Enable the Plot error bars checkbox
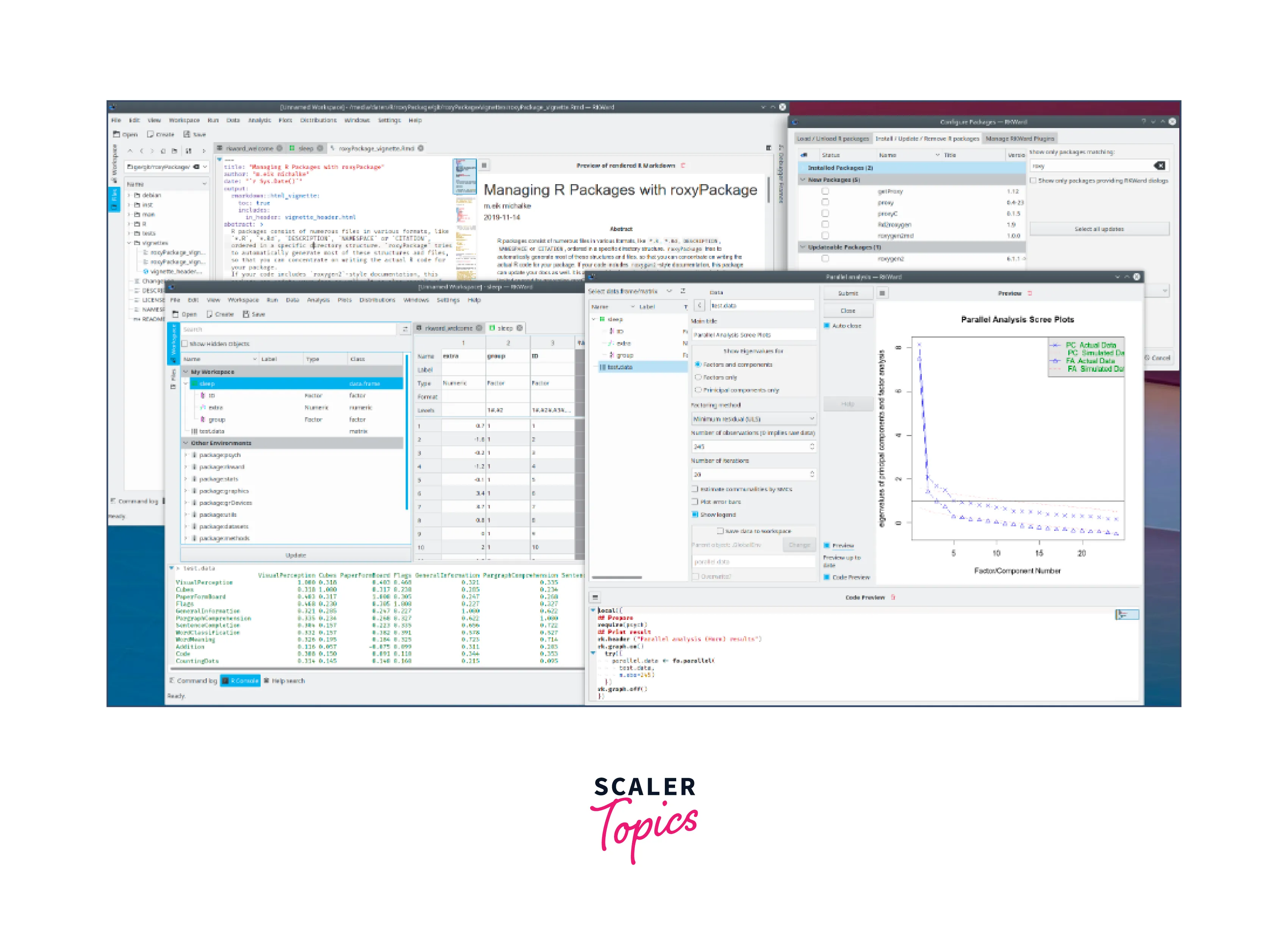 695,501
